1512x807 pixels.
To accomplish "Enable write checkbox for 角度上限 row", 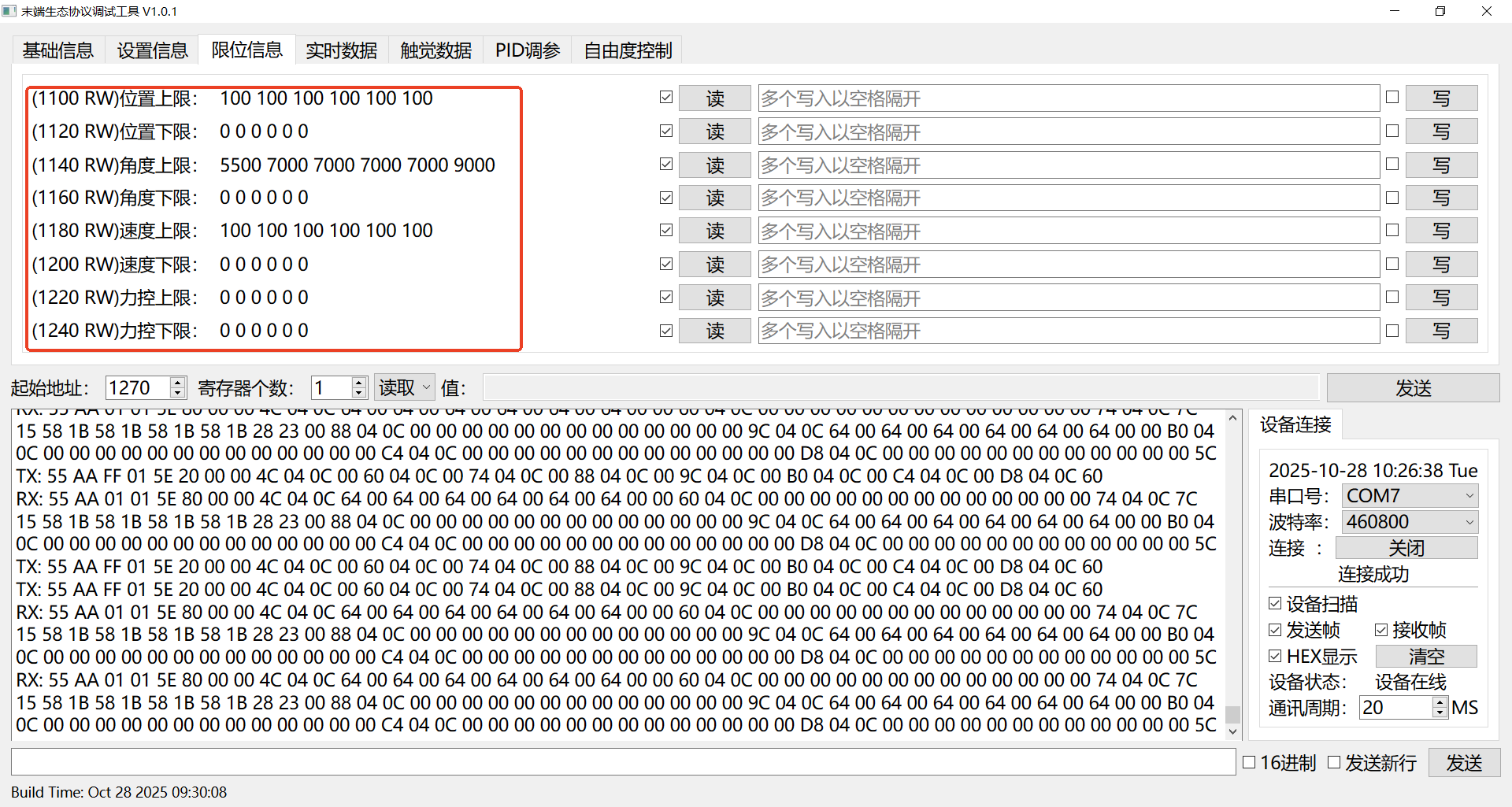I will pyautogui.click(x=1392, y=165).
